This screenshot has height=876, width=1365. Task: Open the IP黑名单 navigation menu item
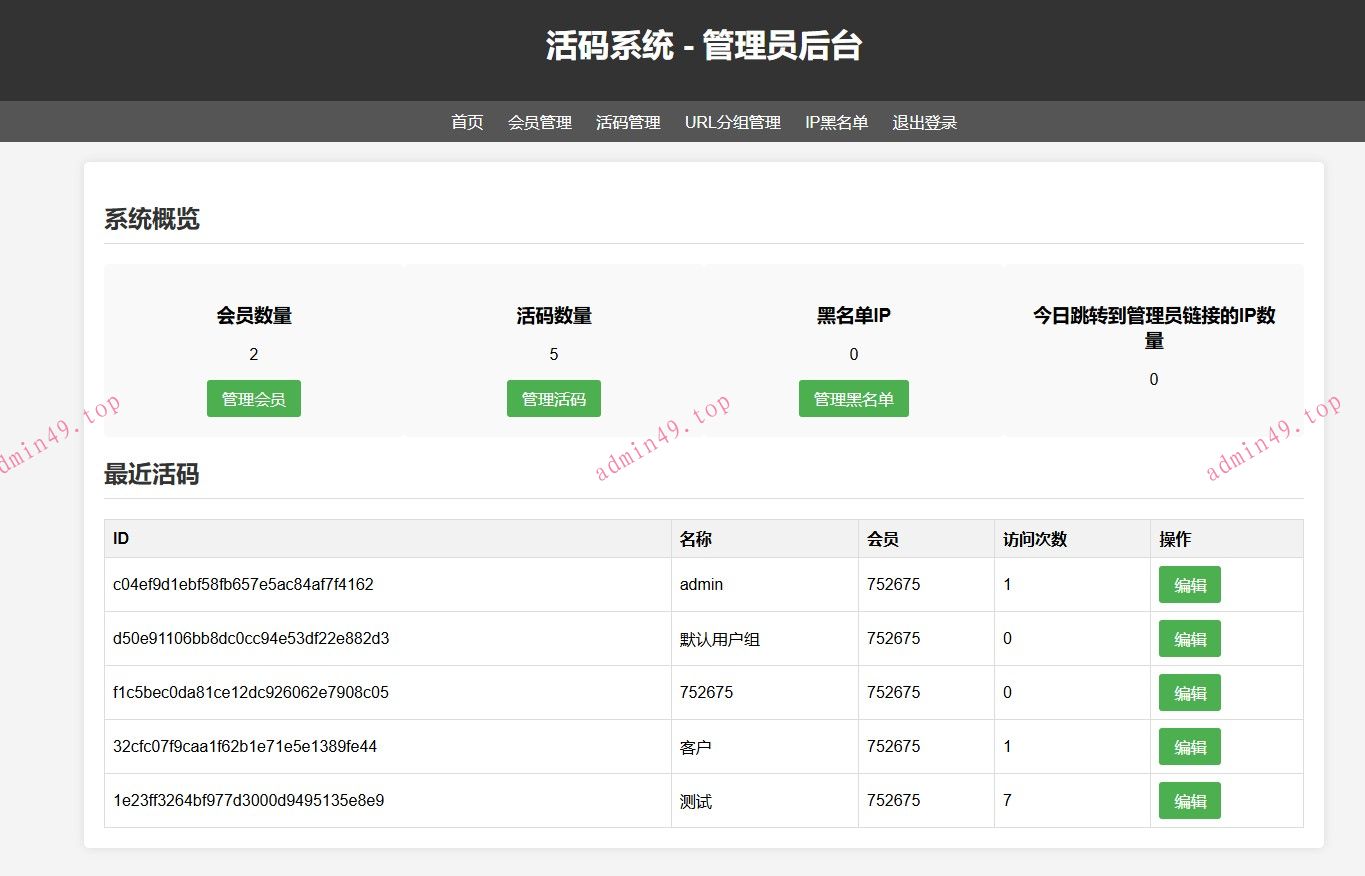837,122
